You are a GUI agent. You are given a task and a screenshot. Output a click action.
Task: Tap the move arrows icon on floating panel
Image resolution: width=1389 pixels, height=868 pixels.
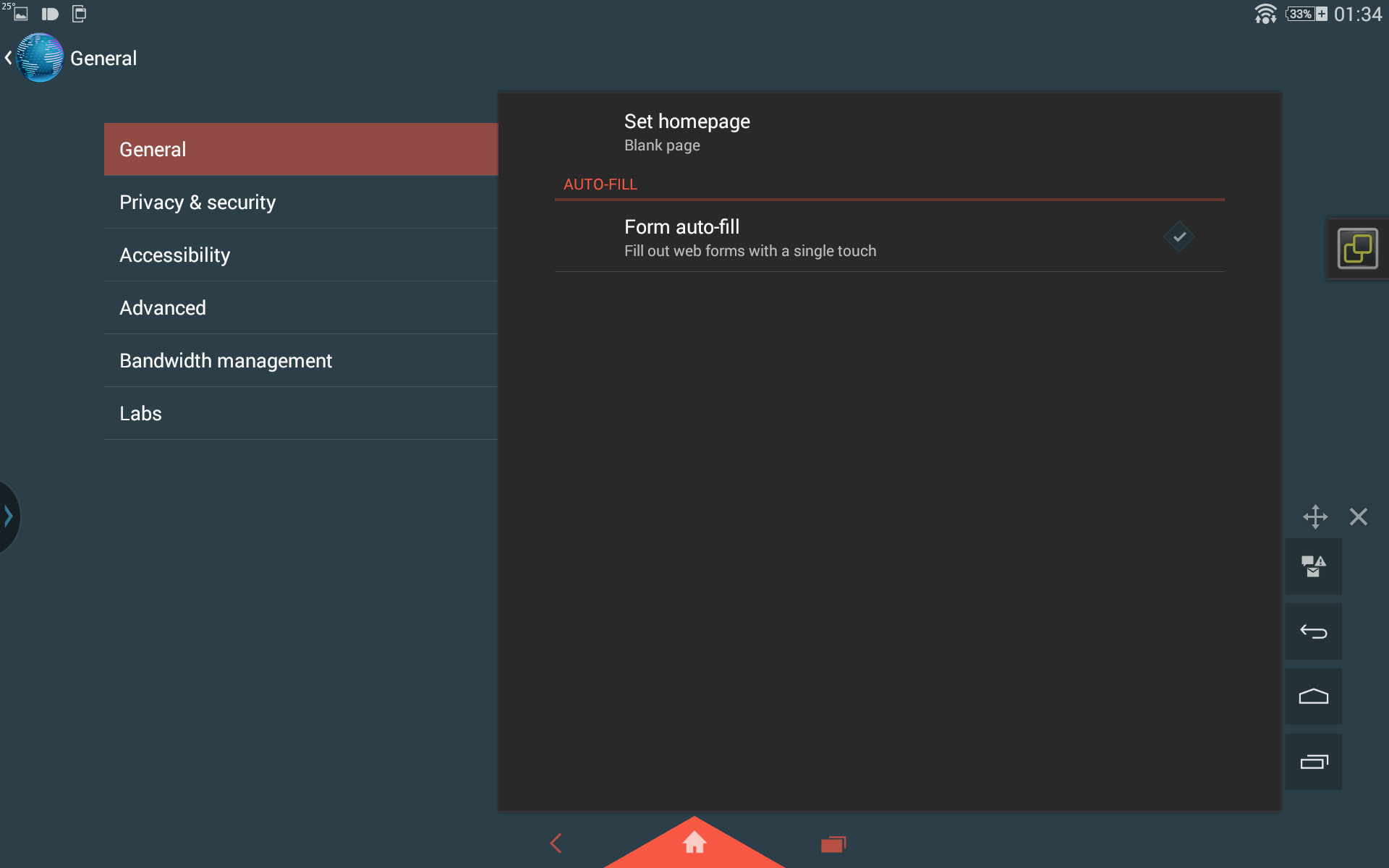1315,516
